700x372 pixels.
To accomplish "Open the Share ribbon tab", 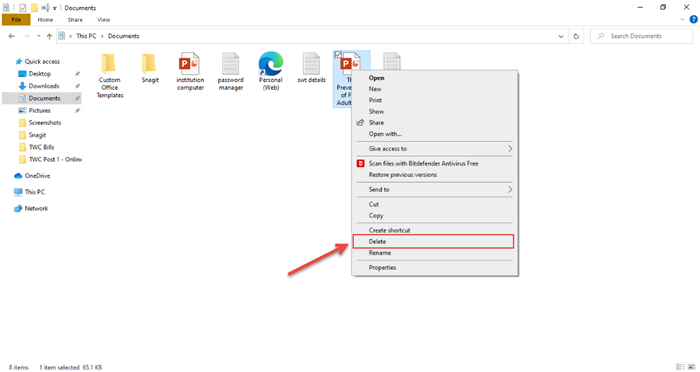I will [x=75, y=20].
